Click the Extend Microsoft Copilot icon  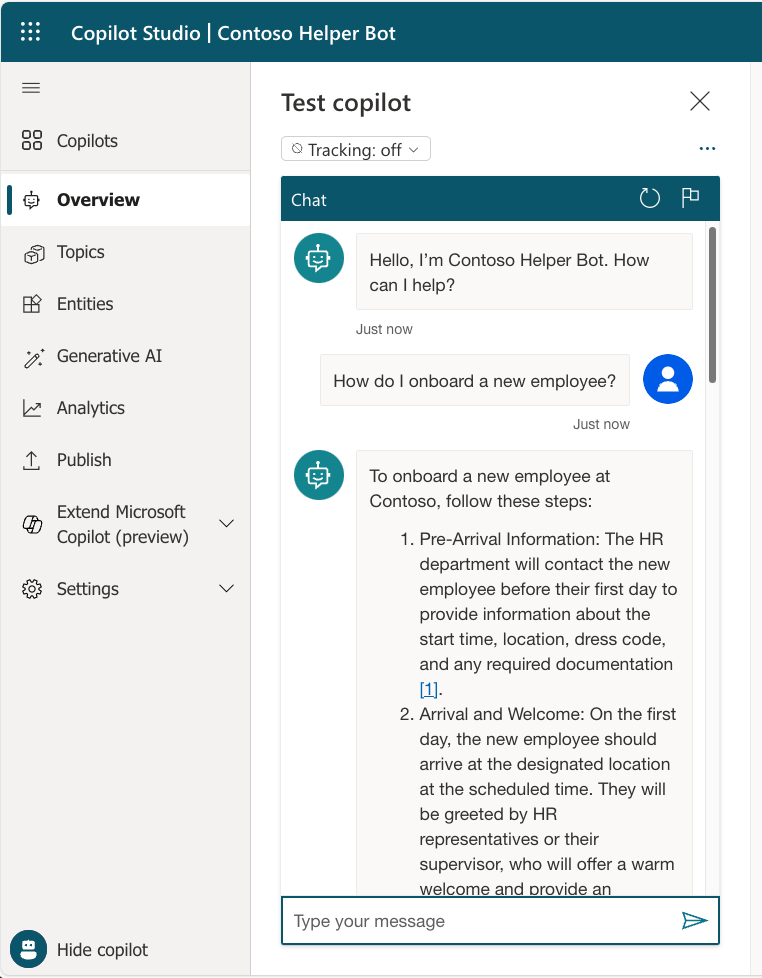tap(32, 524)
